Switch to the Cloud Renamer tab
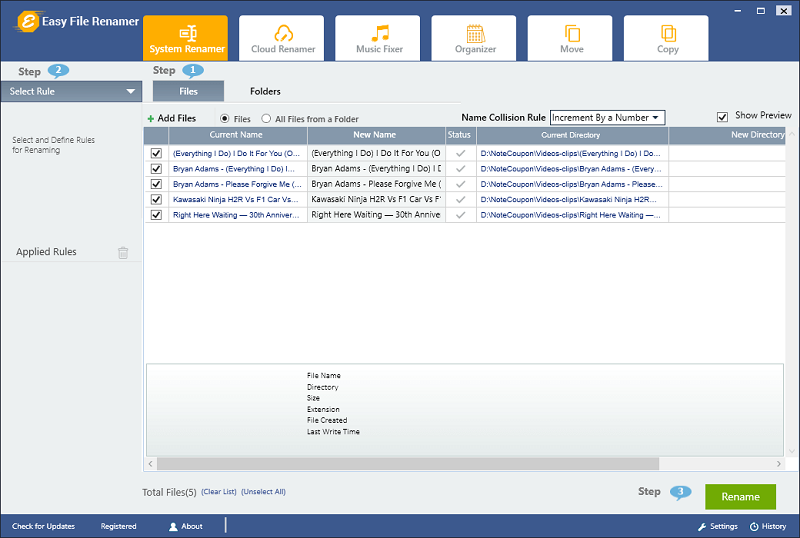 [282, 38]
